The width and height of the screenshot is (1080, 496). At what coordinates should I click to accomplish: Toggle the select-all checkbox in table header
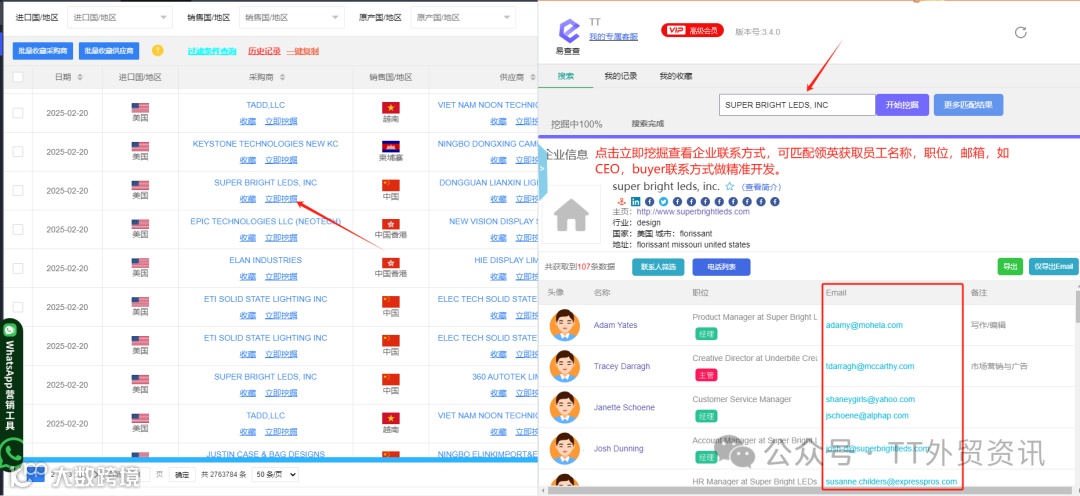[18, 77]
